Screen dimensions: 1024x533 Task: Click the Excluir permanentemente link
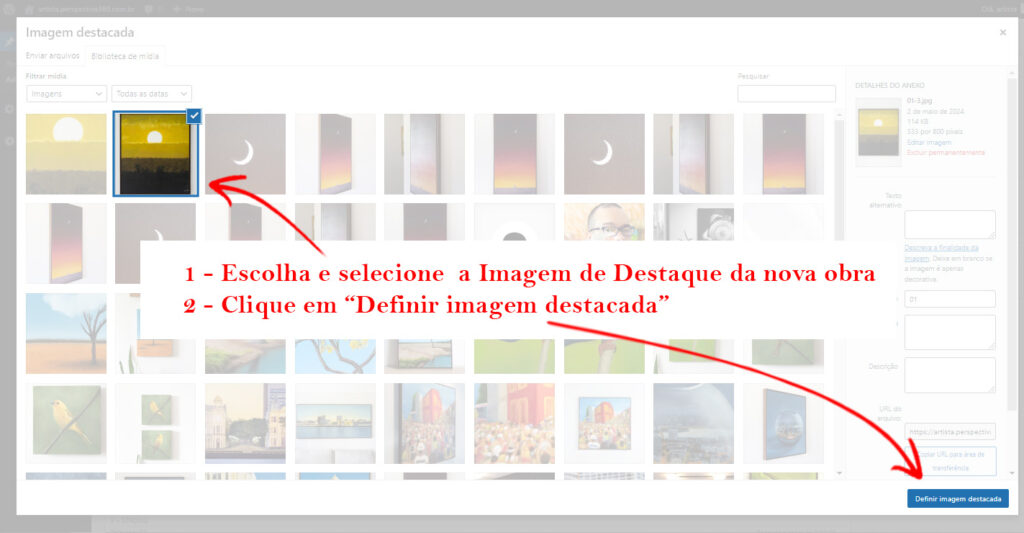946,153
